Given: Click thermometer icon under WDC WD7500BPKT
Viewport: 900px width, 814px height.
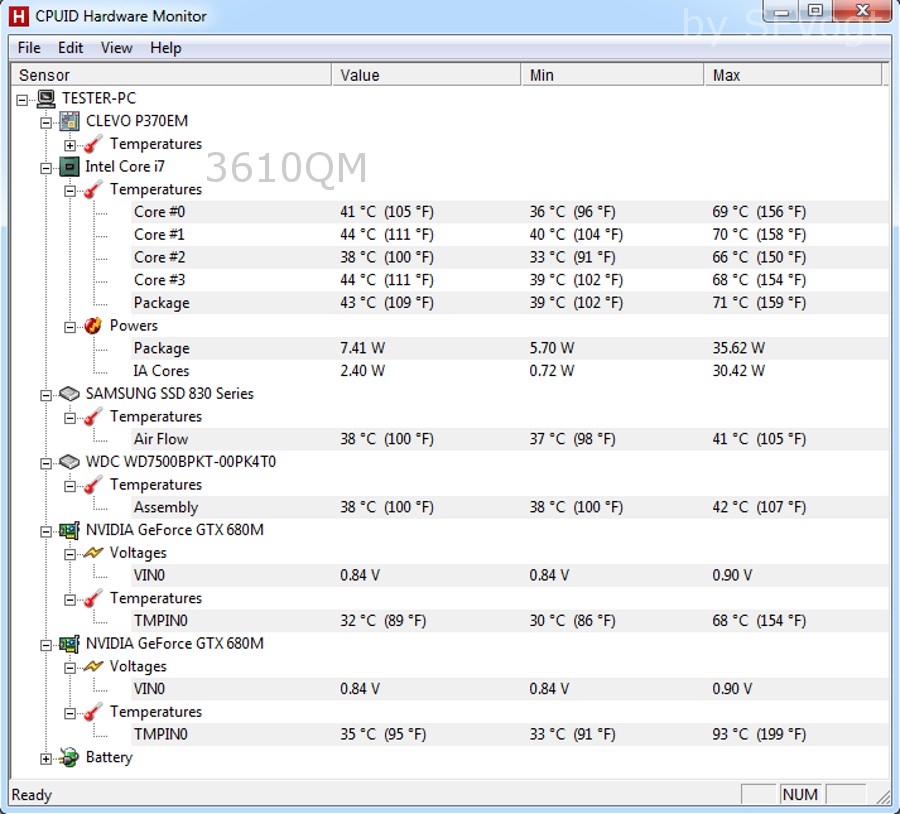Looking at the screenshot, I should [x=93, y=484].
